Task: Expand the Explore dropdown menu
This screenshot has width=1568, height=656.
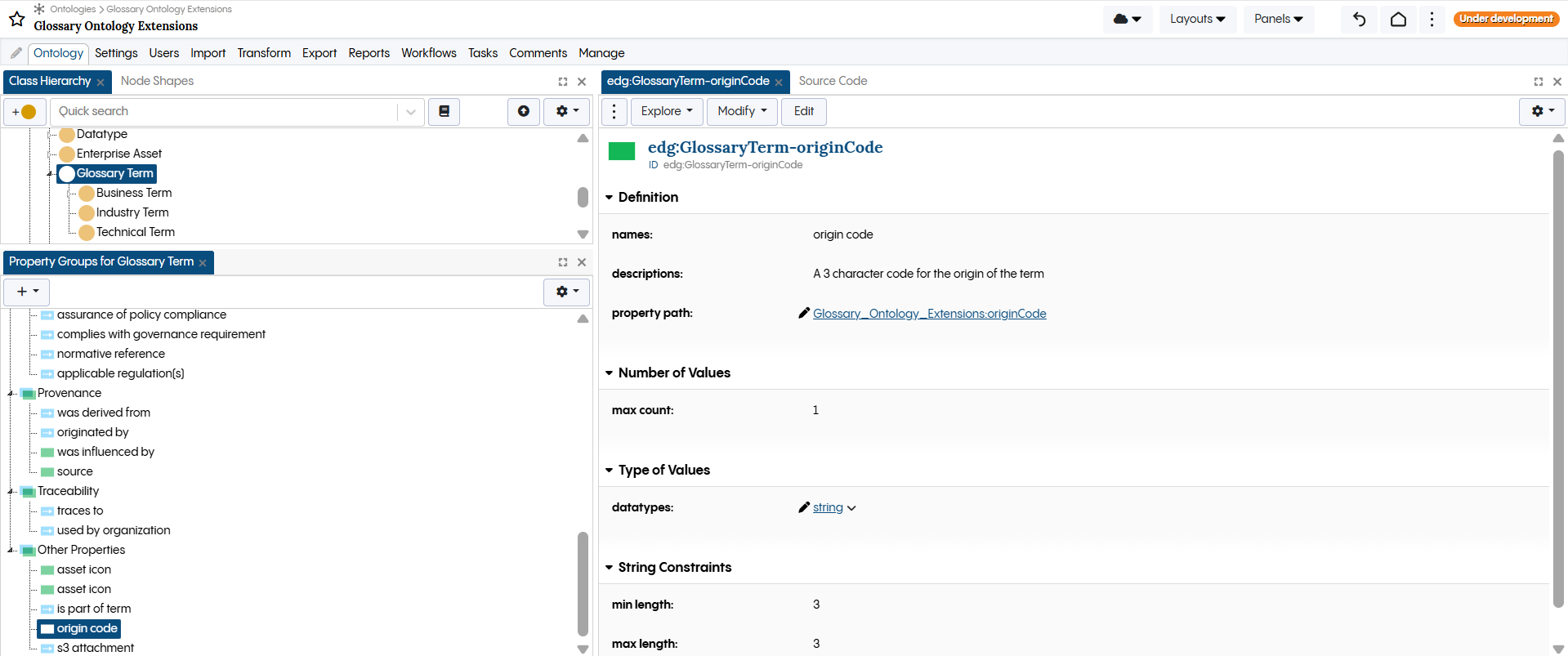Action: click(666, 111)
